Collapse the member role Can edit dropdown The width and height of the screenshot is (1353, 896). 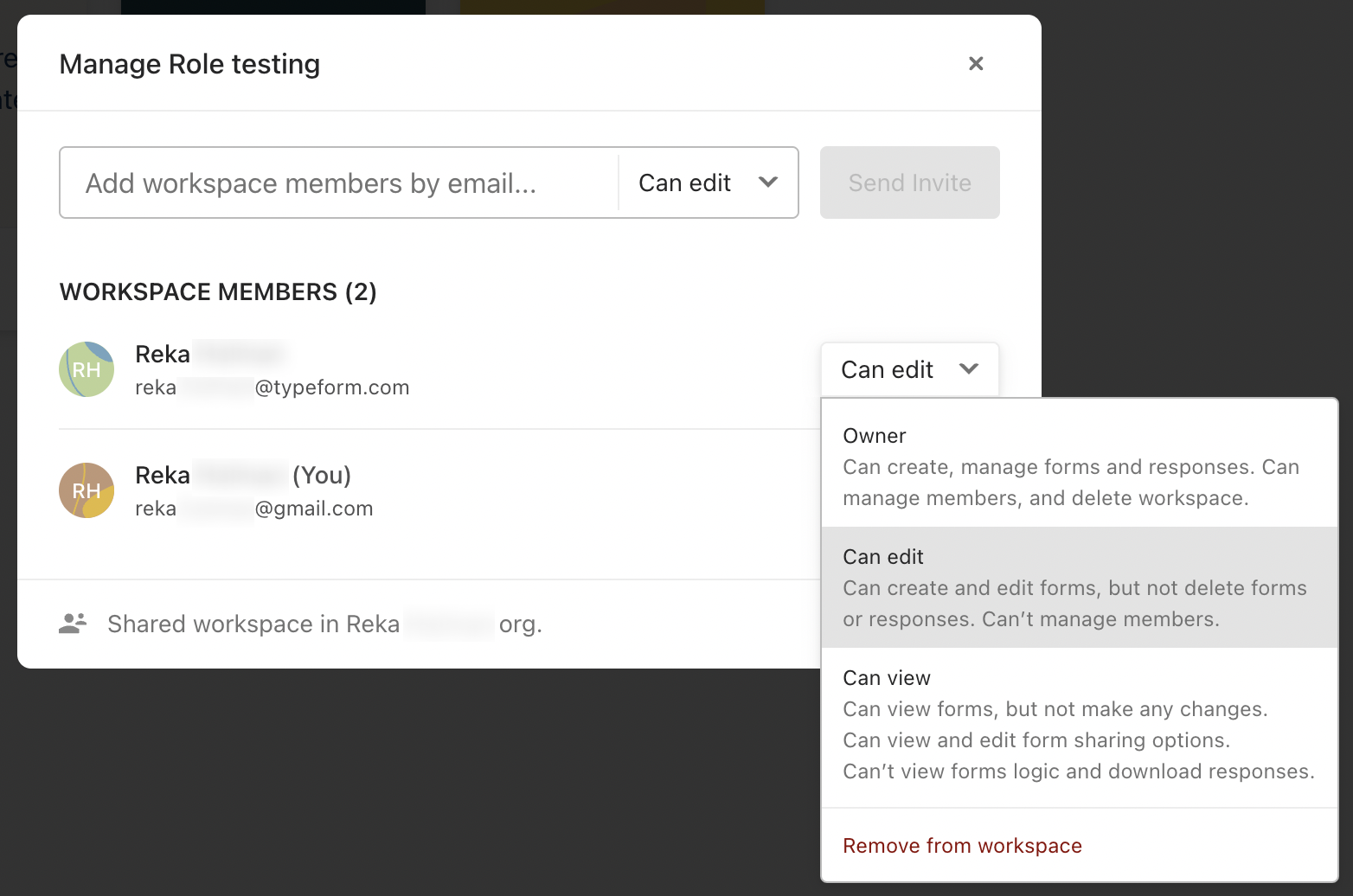tap(910, 369)
